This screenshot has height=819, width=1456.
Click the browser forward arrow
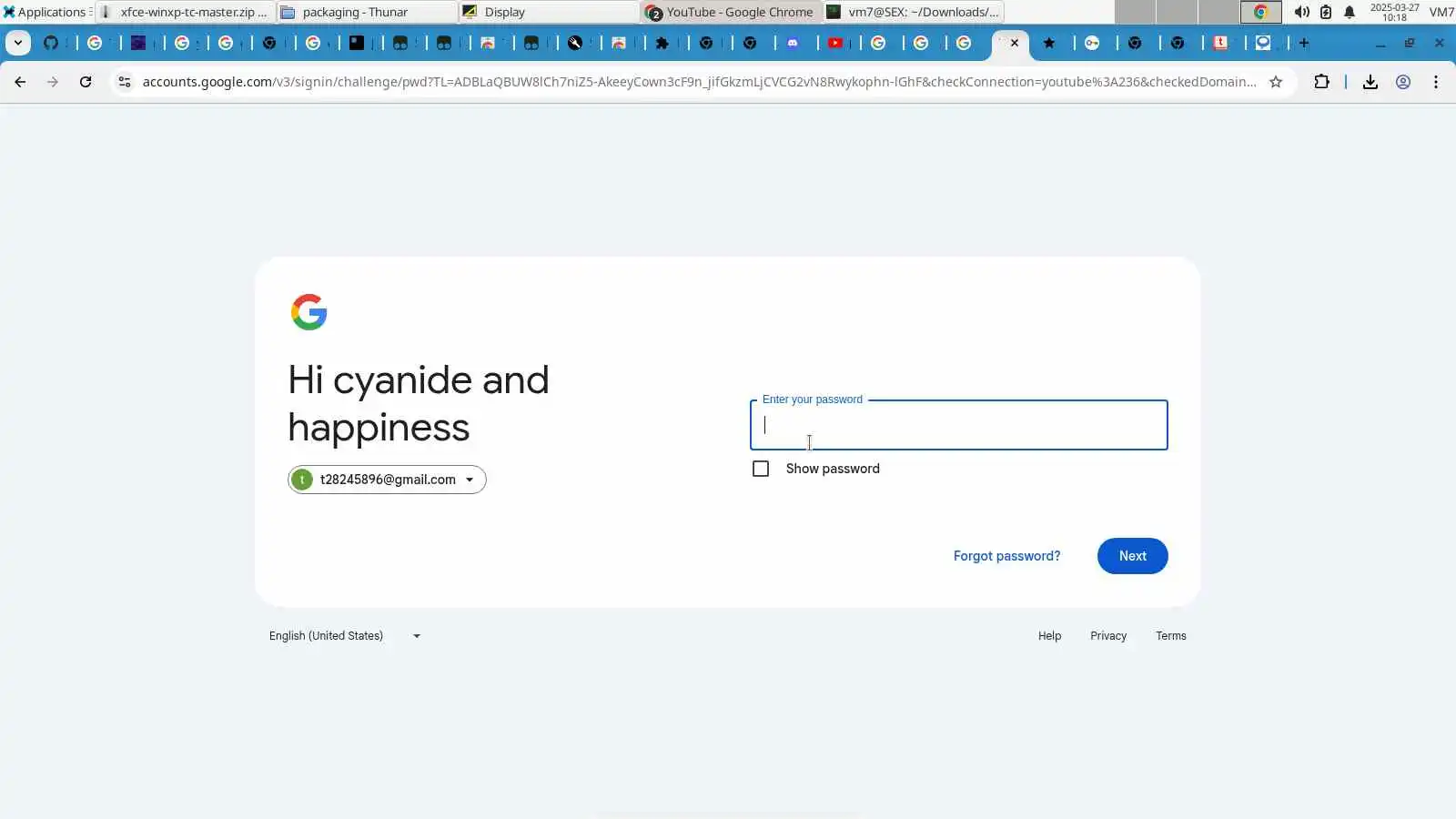pyautogui.click(x=53, y=82)
